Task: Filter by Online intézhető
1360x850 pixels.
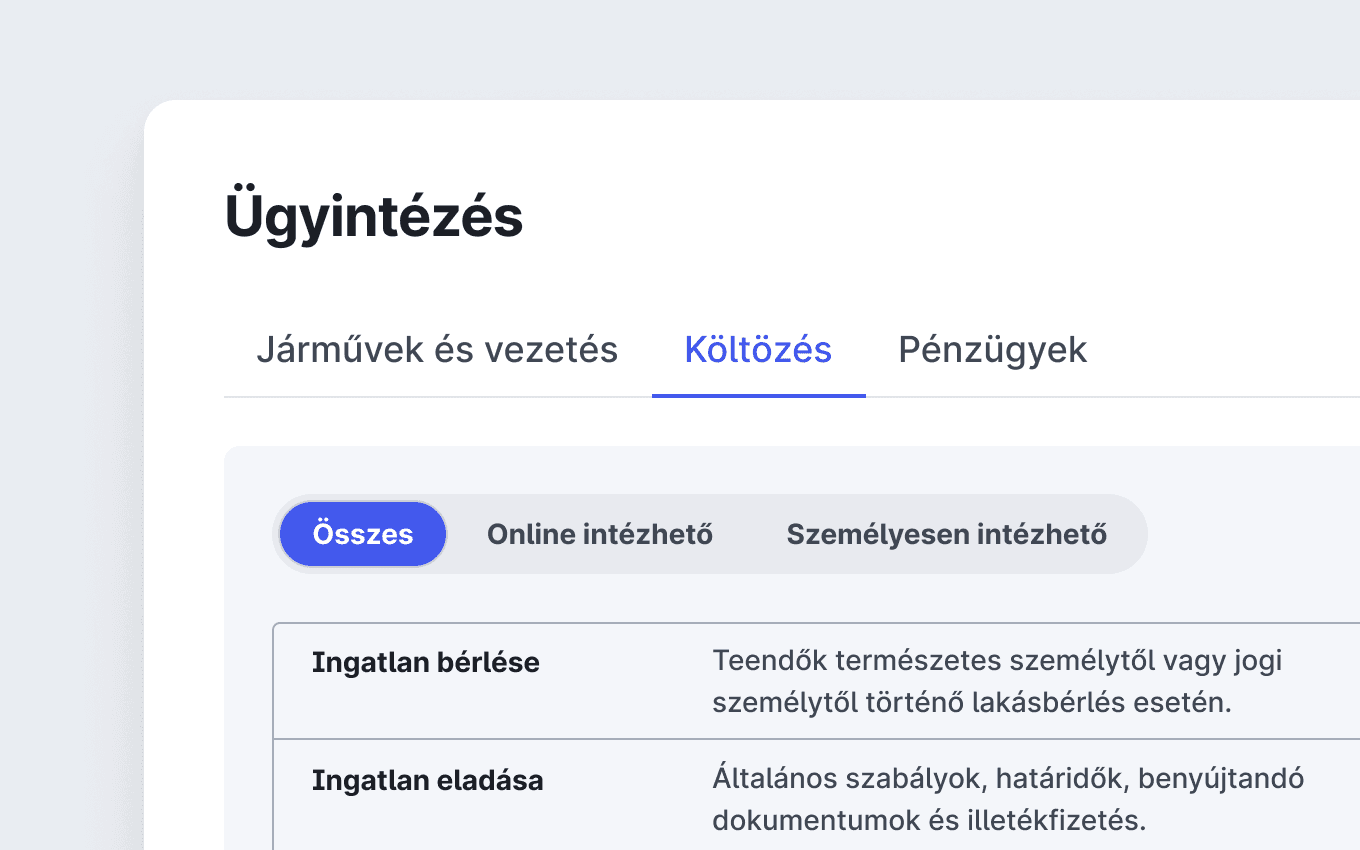Action: [x=600, y=534]
